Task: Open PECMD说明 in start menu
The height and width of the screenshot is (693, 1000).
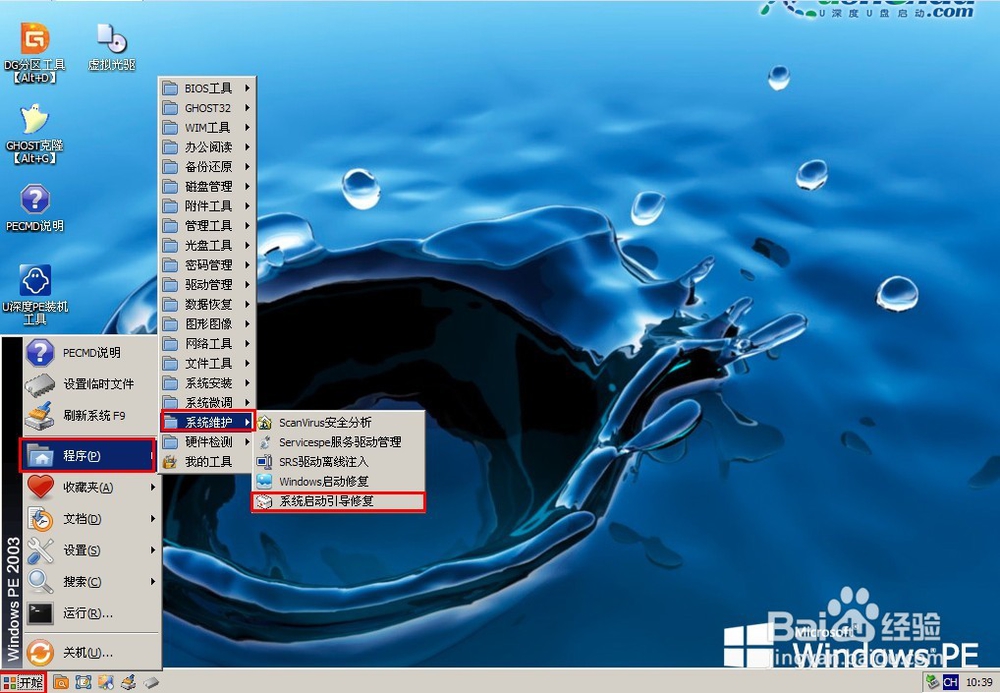Action: click(91, 353)
